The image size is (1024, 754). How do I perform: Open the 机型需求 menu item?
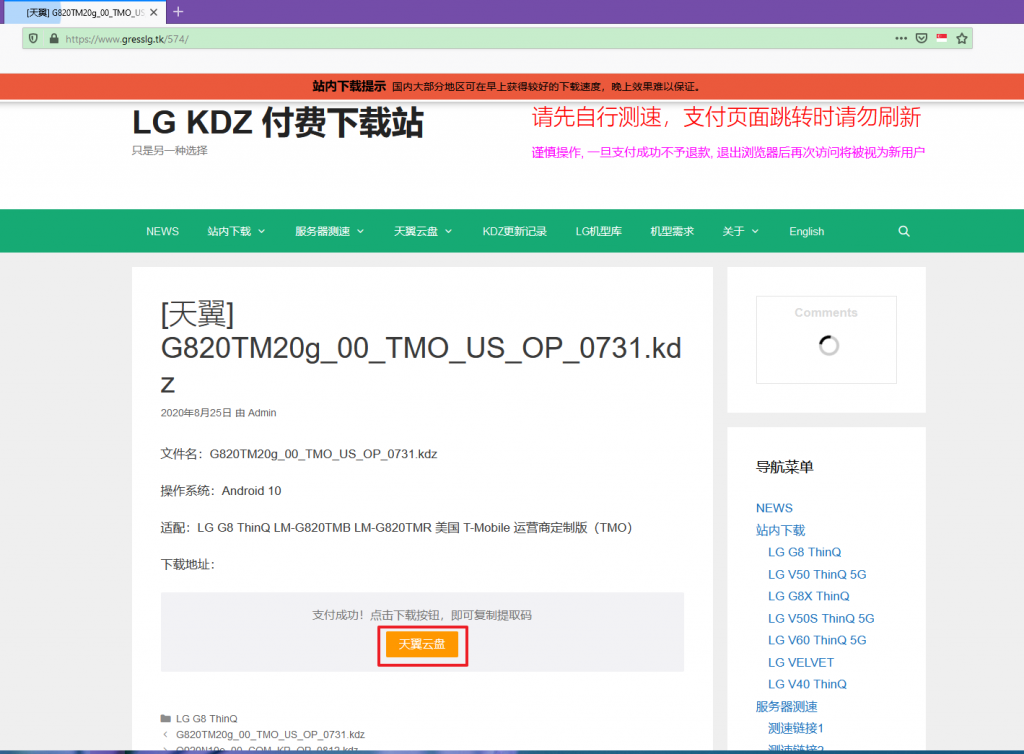tap(672, 231)
